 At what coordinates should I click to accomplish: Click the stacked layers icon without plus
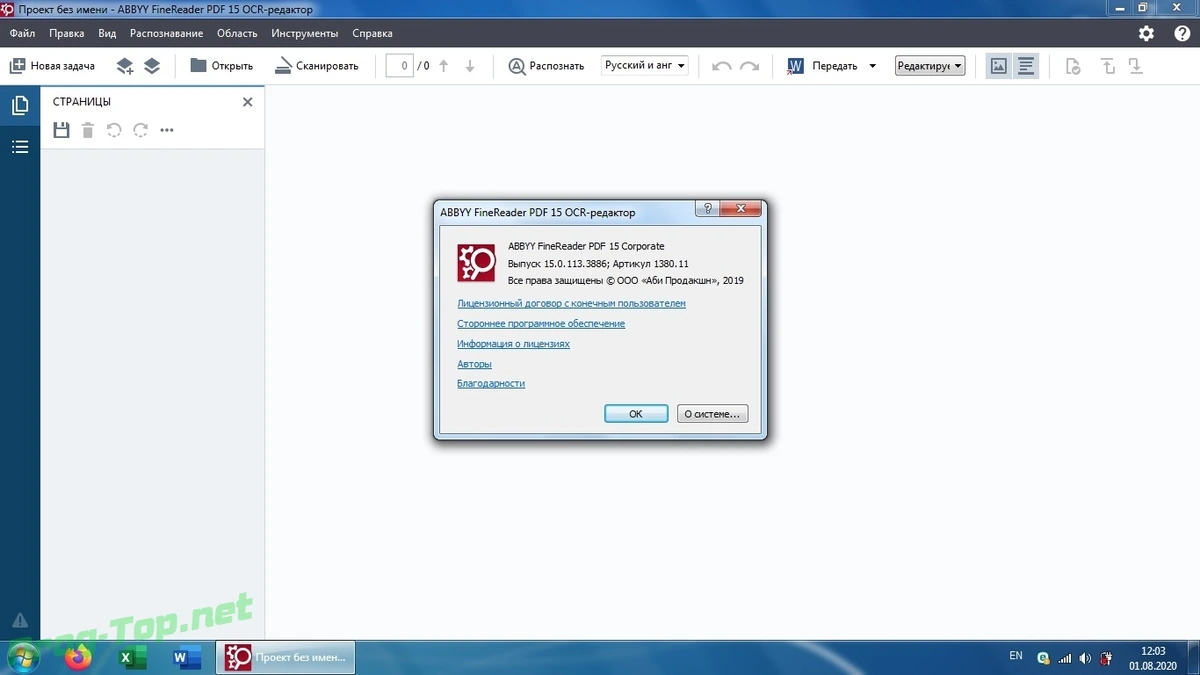152,66
